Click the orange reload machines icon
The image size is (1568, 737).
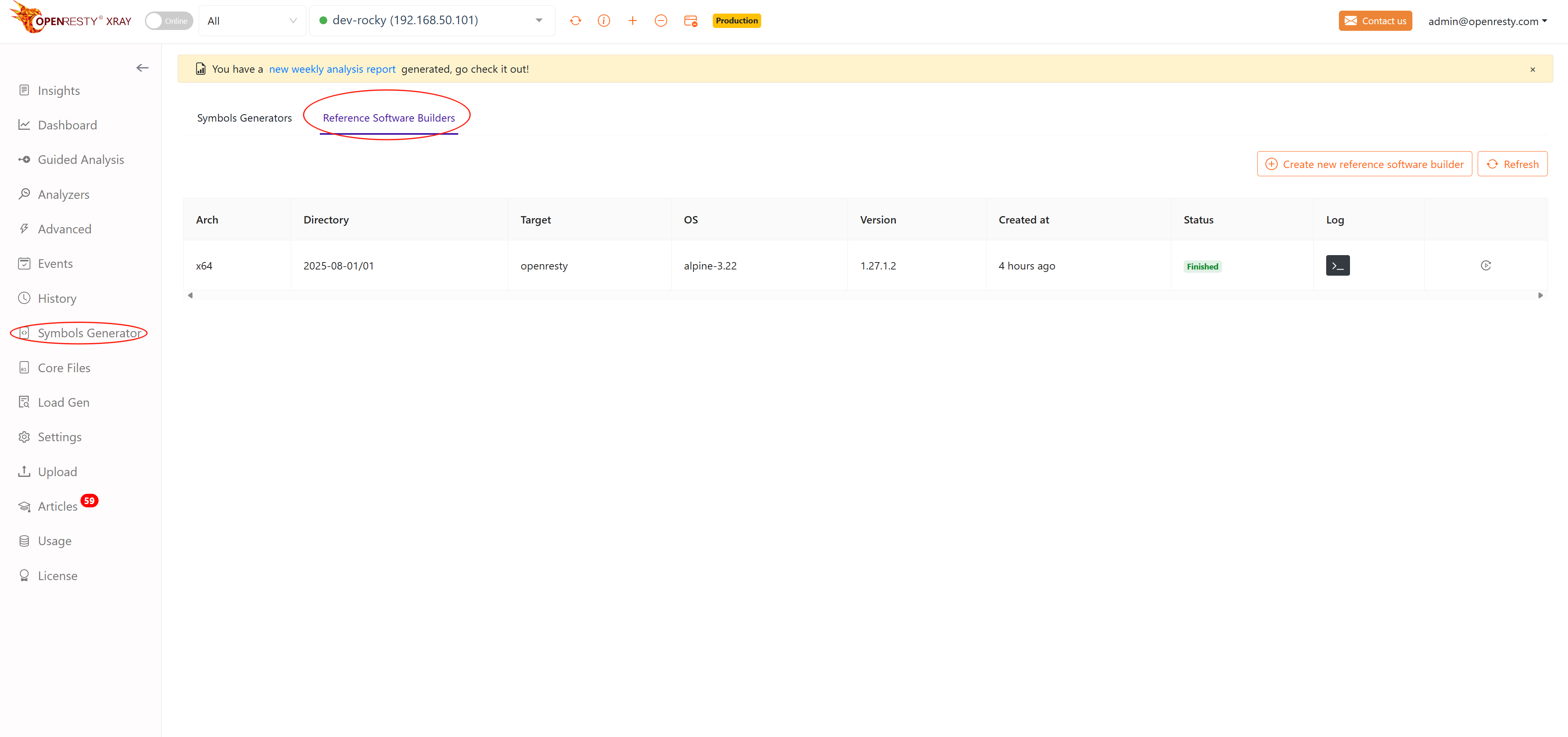coord(575,21)
